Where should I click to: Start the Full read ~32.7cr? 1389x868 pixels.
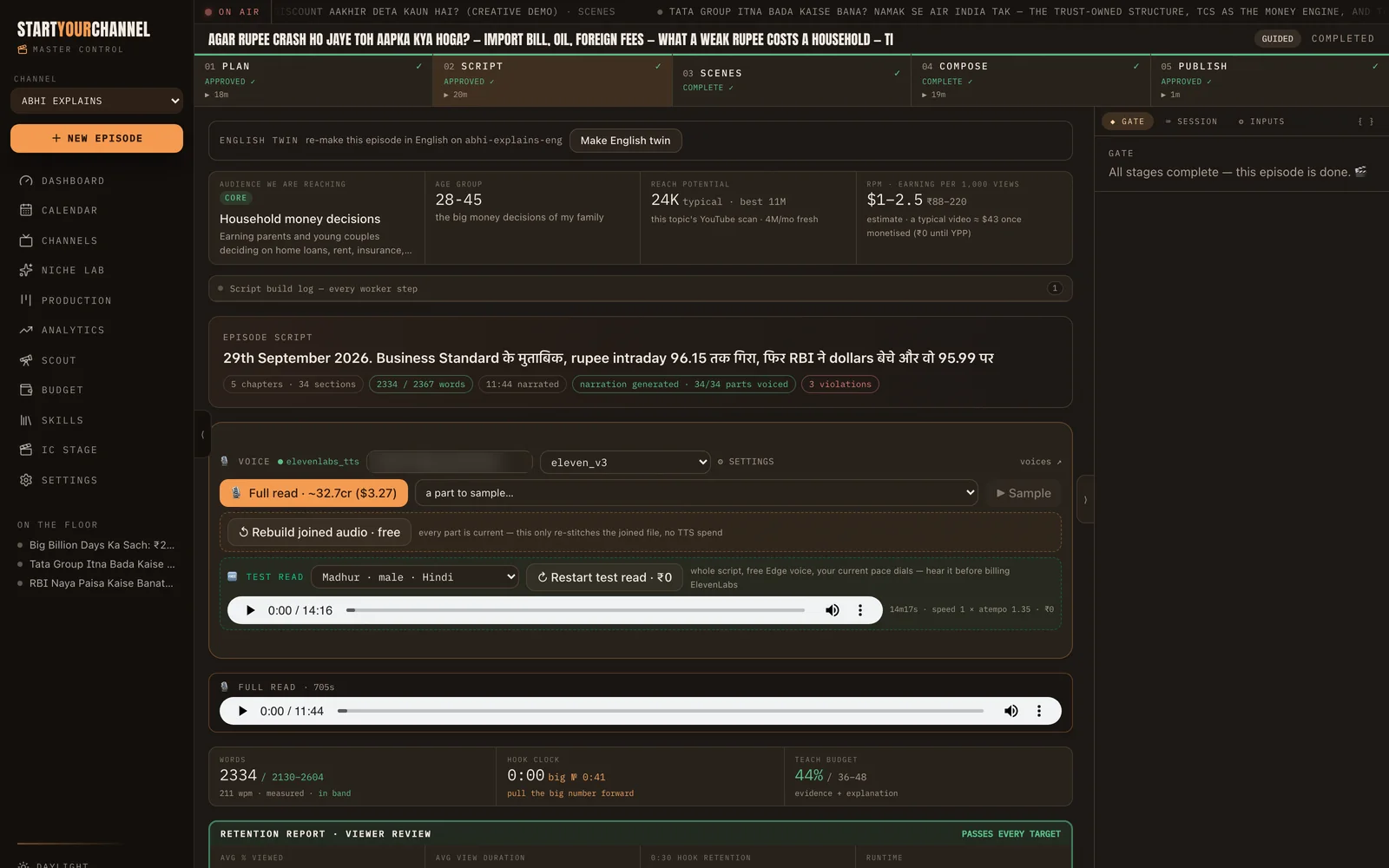point(313,493)
